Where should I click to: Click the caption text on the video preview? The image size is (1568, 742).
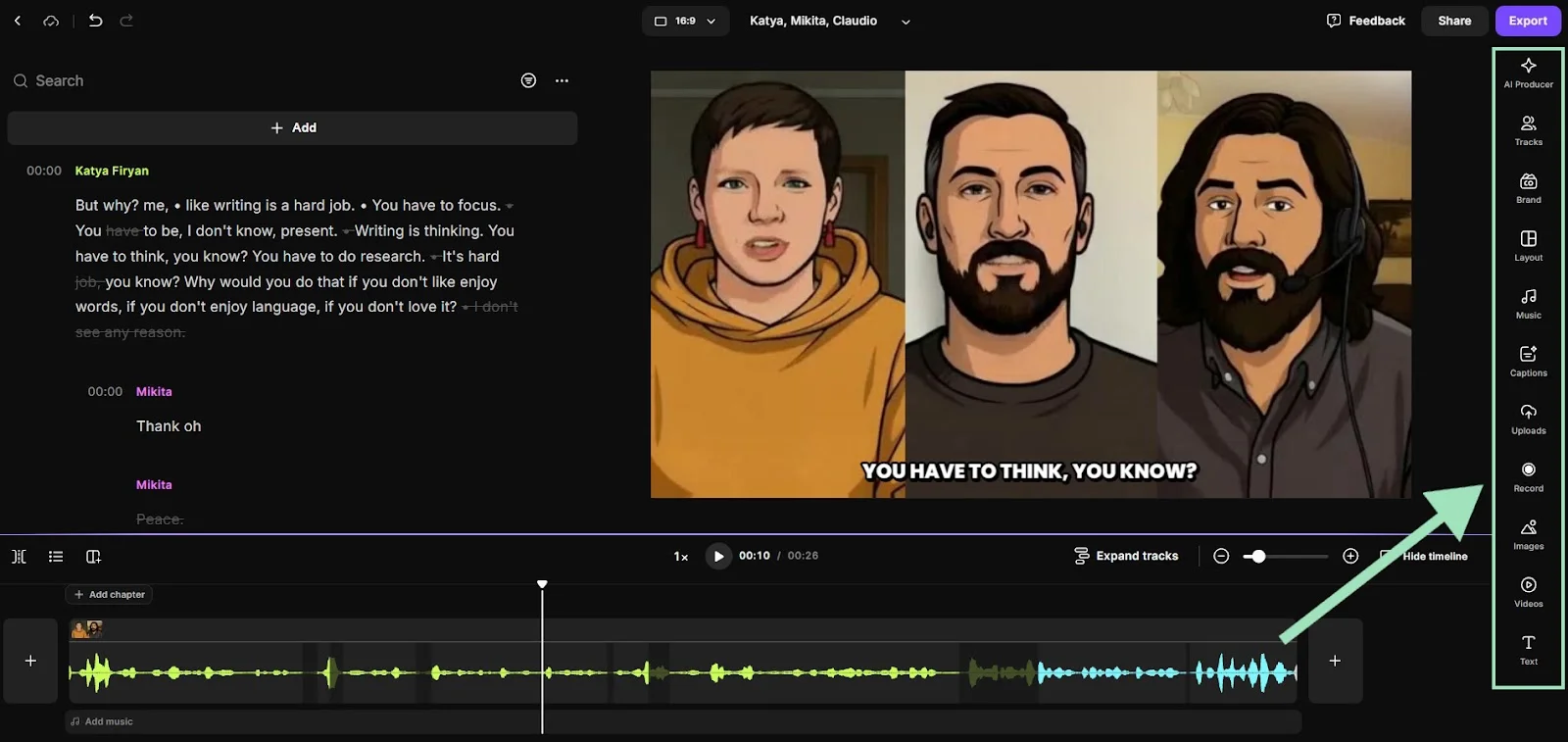(x=1029, y=471)
